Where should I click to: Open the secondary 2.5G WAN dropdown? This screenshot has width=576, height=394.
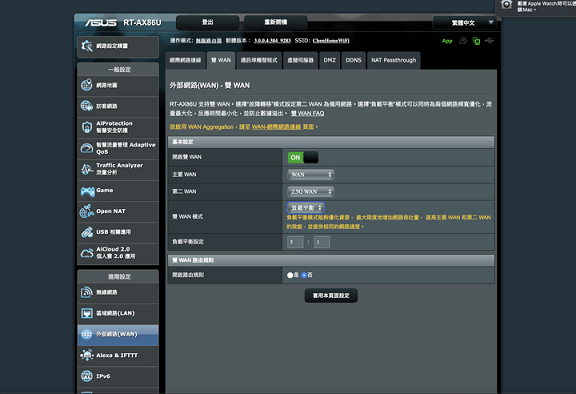click(x=310, y=192)
